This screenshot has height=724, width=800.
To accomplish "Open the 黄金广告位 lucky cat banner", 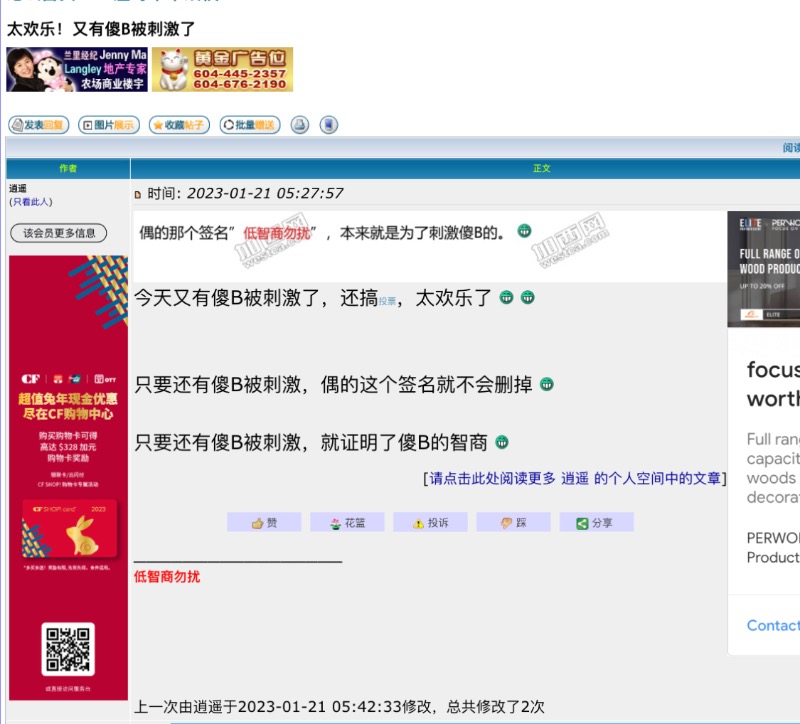I will [222, 69].
